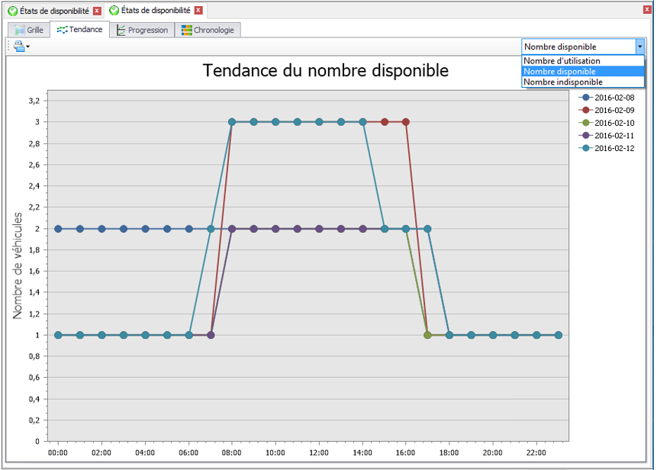Click the Progression tab's chart icon
This screenshot has width=656, height=470.
point(121,30)
